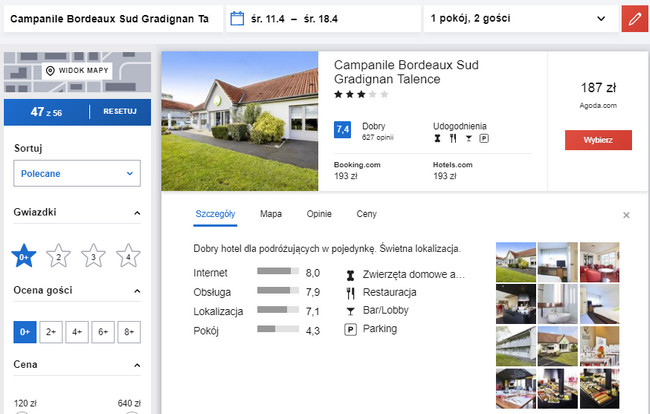Select guest rating 6+ filter
650x414 pixels.
tap(103, 332)
